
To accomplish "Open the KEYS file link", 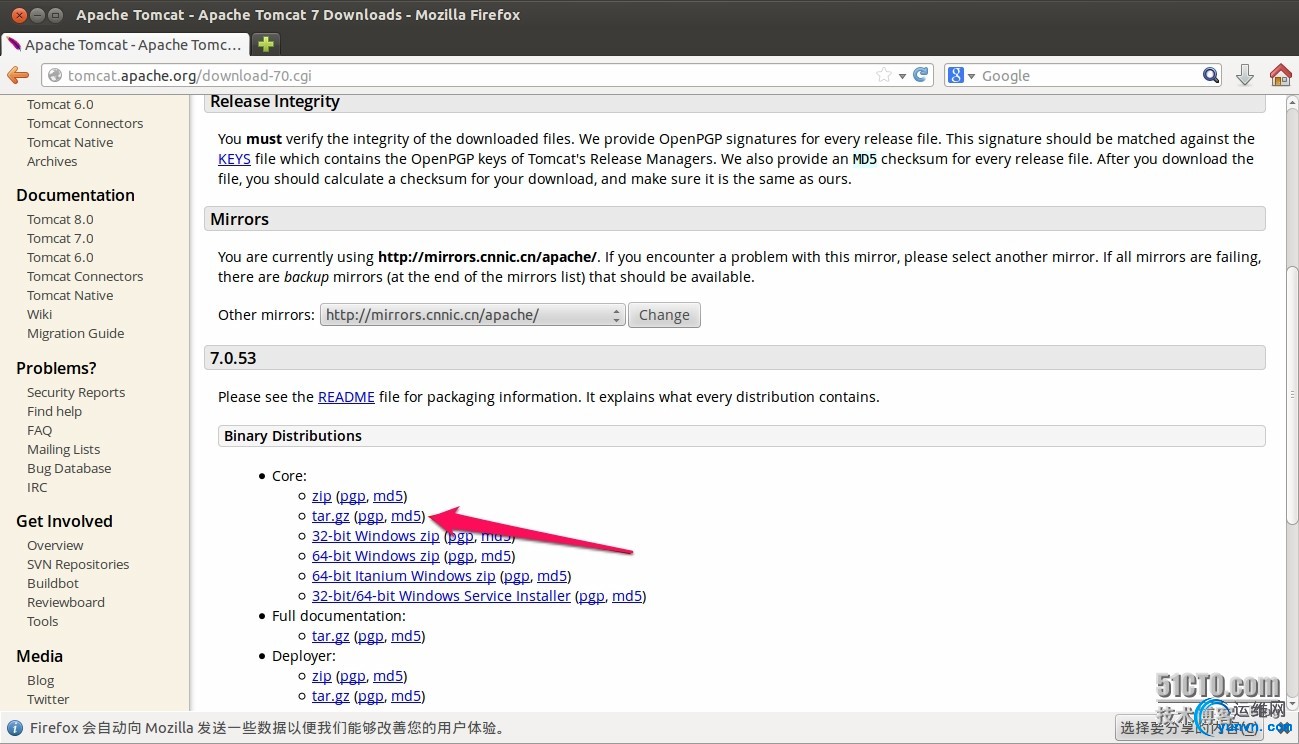I will click(234, 159).
